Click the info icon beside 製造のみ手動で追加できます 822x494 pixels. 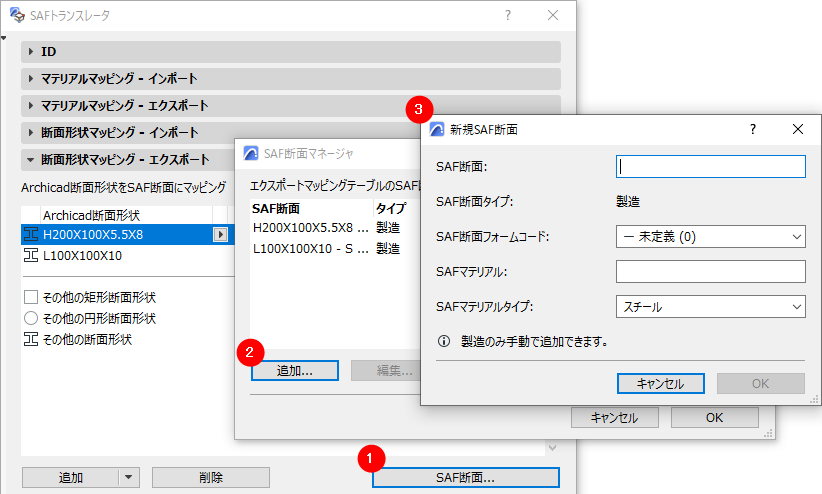coord(444,341)
